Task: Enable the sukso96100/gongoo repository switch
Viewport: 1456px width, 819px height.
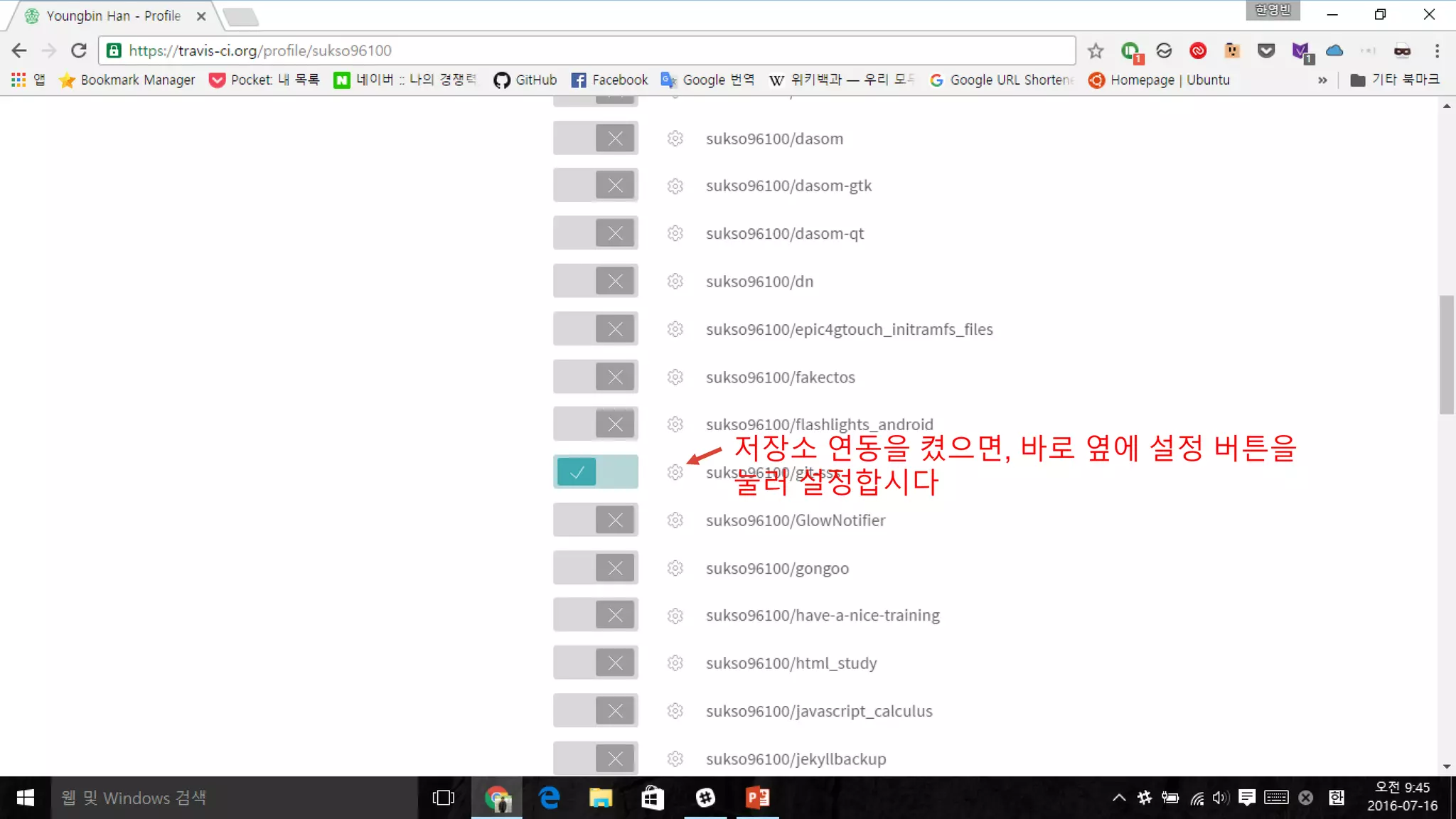Action: [596, 567]
